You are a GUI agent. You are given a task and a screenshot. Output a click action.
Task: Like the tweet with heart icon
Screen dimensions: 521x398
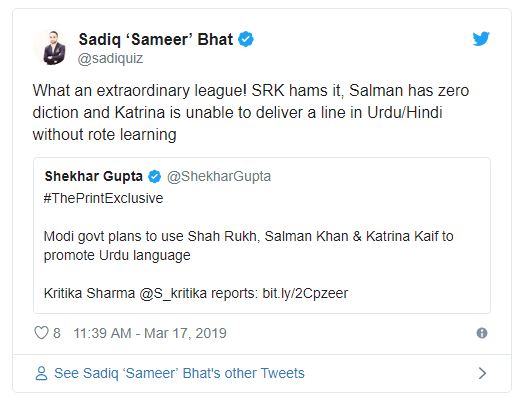[x=41, y=333]
